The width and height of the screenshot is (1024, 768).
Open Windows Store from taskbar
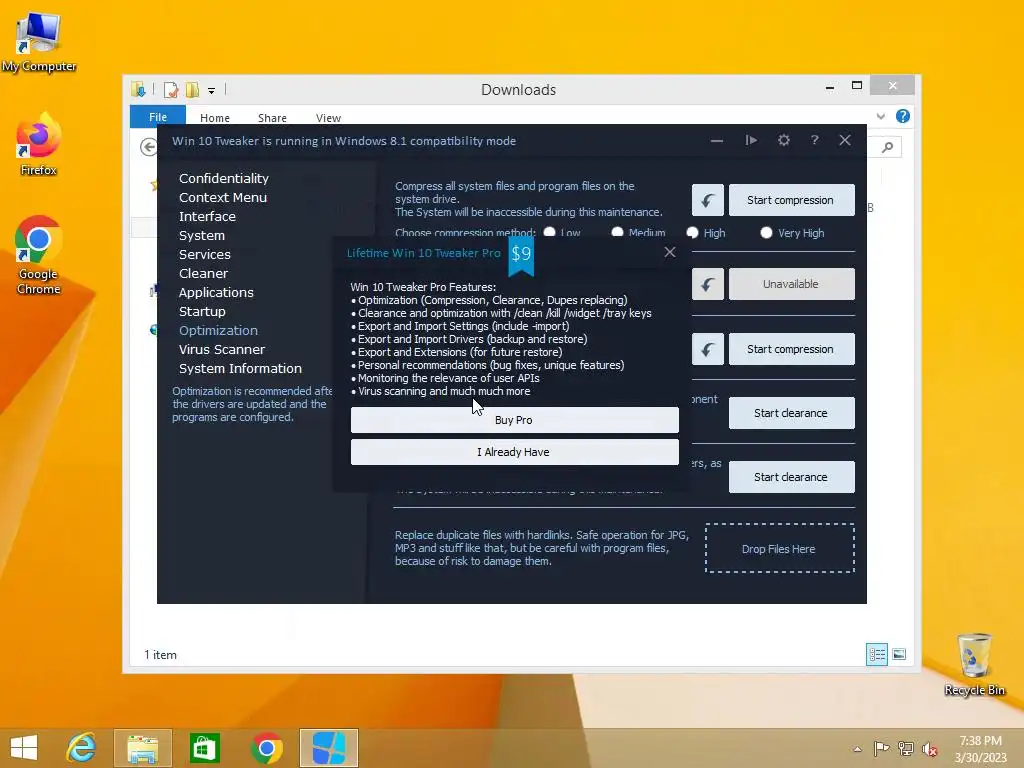tap(204, 748)
